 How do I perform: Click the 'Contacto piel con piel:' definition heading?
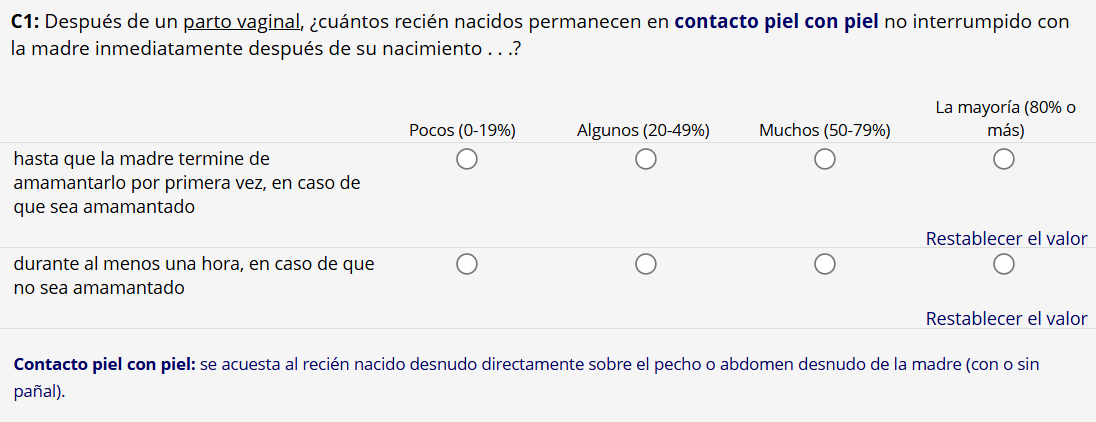[104, 365]
